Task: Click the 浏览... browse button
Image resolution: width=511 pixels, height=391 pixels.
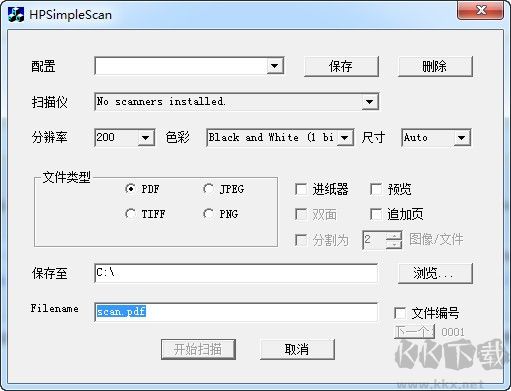Action: 435,273
